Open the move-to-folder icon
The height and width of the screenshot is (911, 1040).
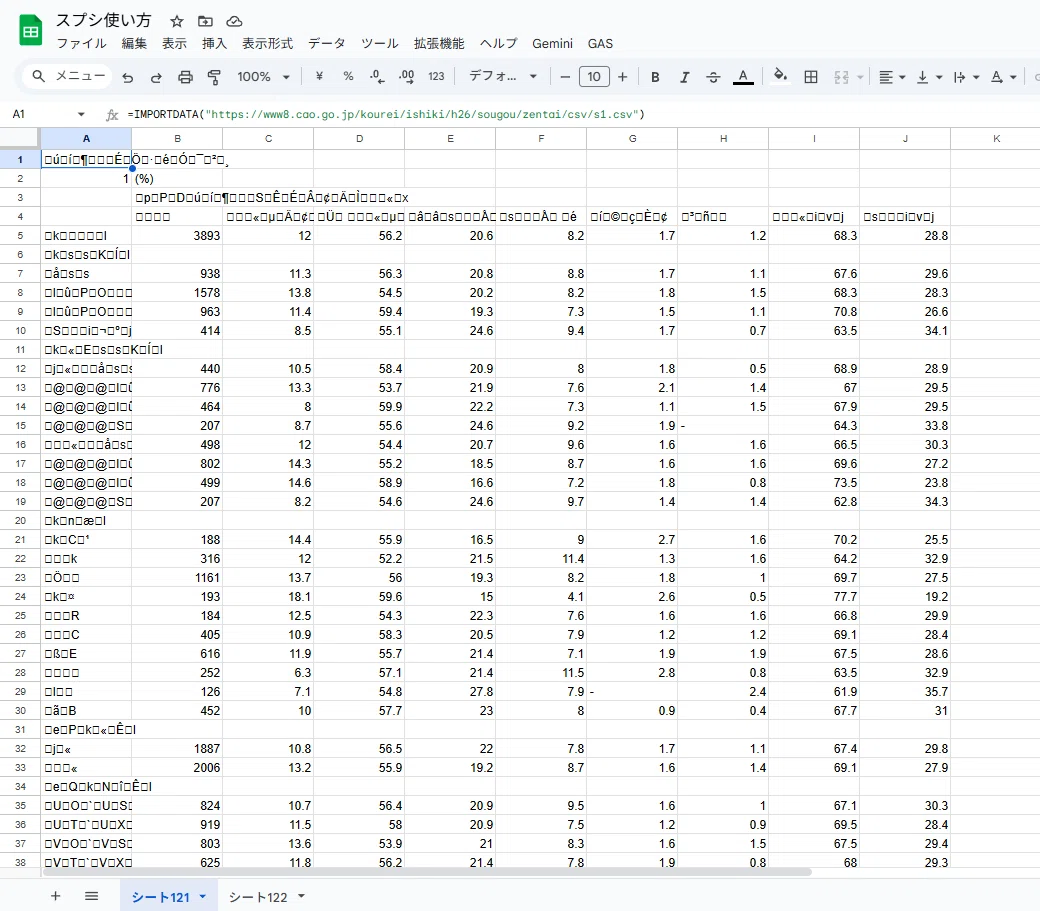click(206, 21)
